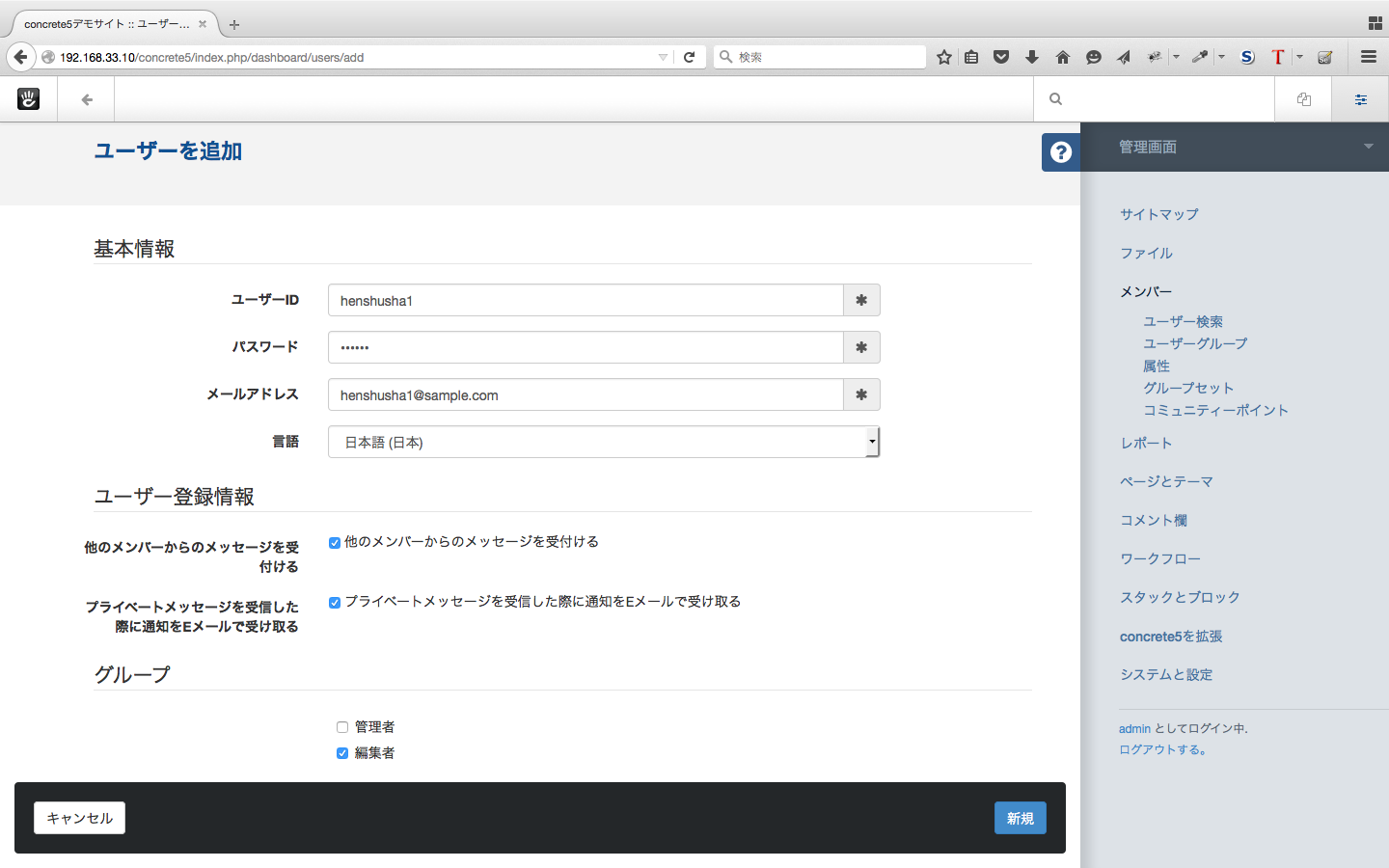The height and width of the screenshot is (868, 1389).
Task: Click the Firefox home icon
Action: 1062,56
